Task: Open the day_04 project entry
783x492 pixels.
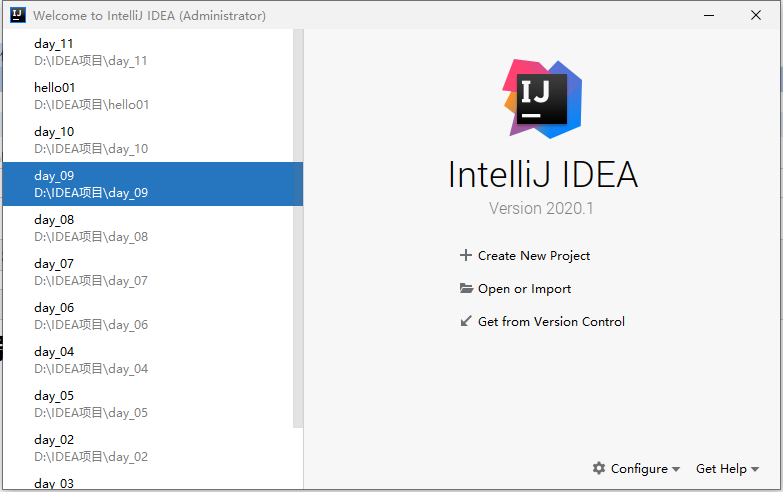Action: pos(90,360)
